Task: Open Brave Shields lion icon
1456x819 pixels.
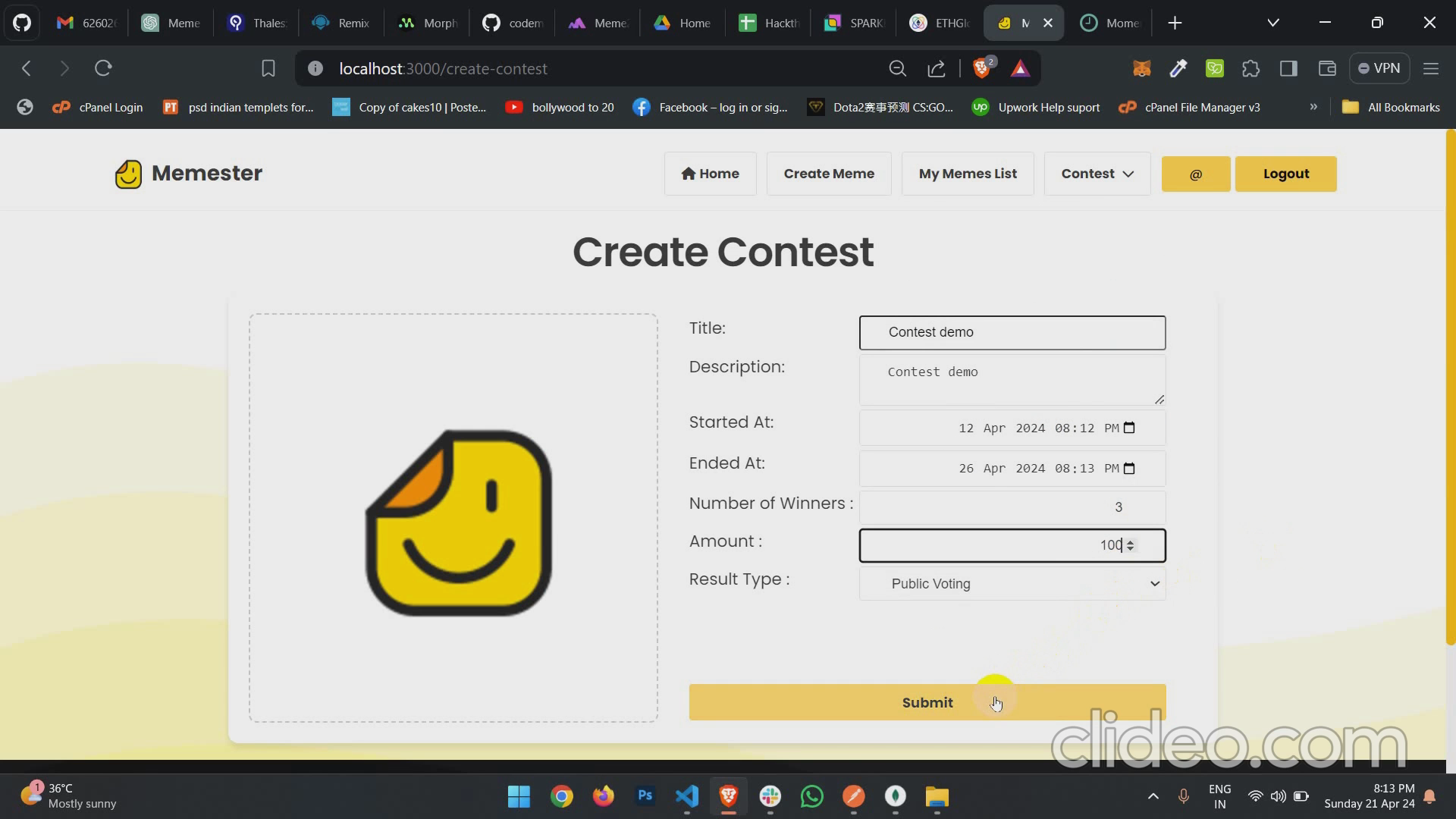Action: [x=982, y=68]
